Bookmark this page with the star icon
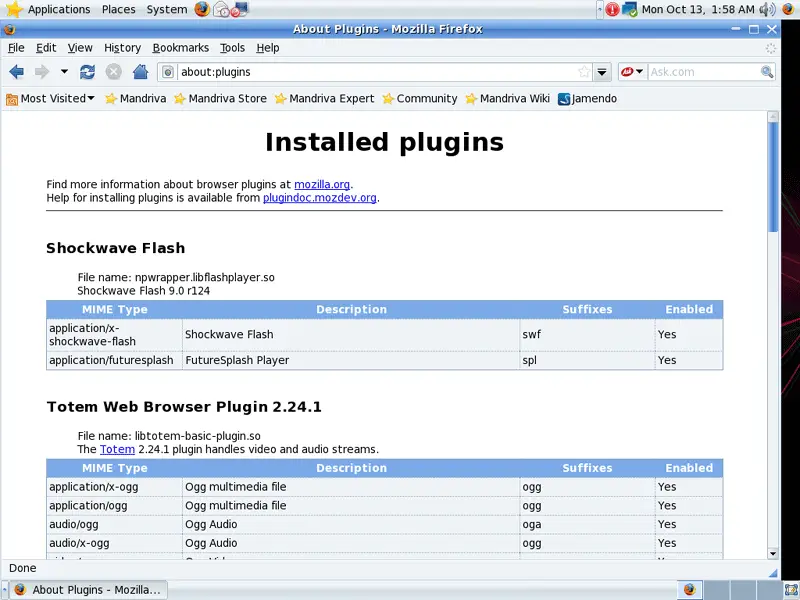Image resolution: width=800 pixels, height=600 pixels. (584, 72)
